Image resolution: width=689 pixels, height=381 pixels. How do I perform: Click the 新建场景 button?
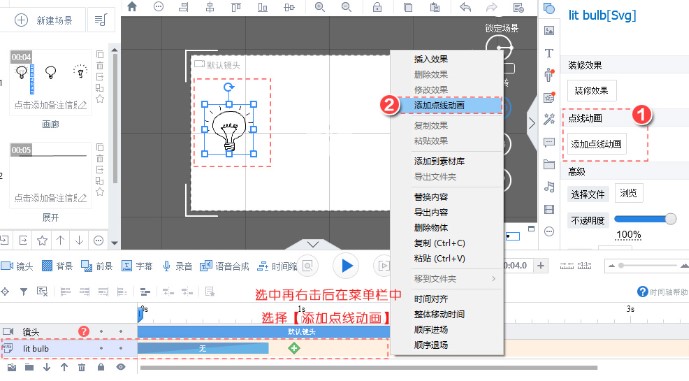pyautogui.click(x=43, y=20)
